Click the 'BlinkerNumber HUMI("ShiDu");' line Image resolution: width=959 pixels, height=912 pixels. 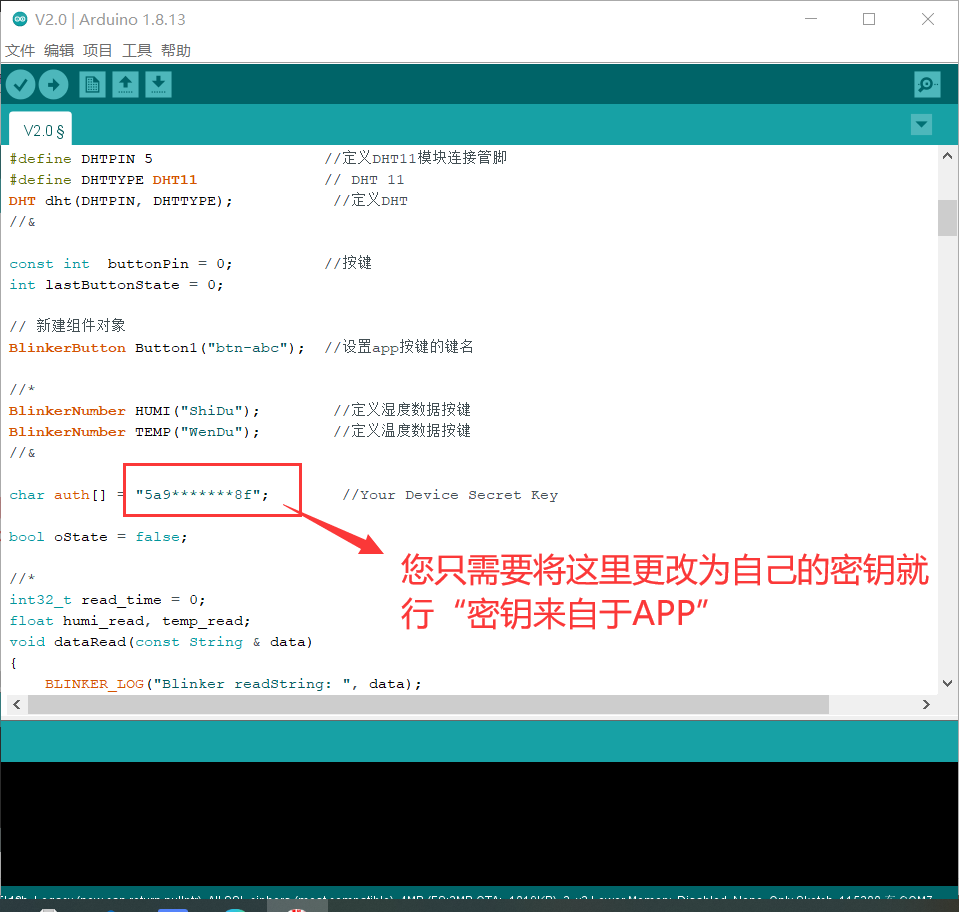pos(134,411)
